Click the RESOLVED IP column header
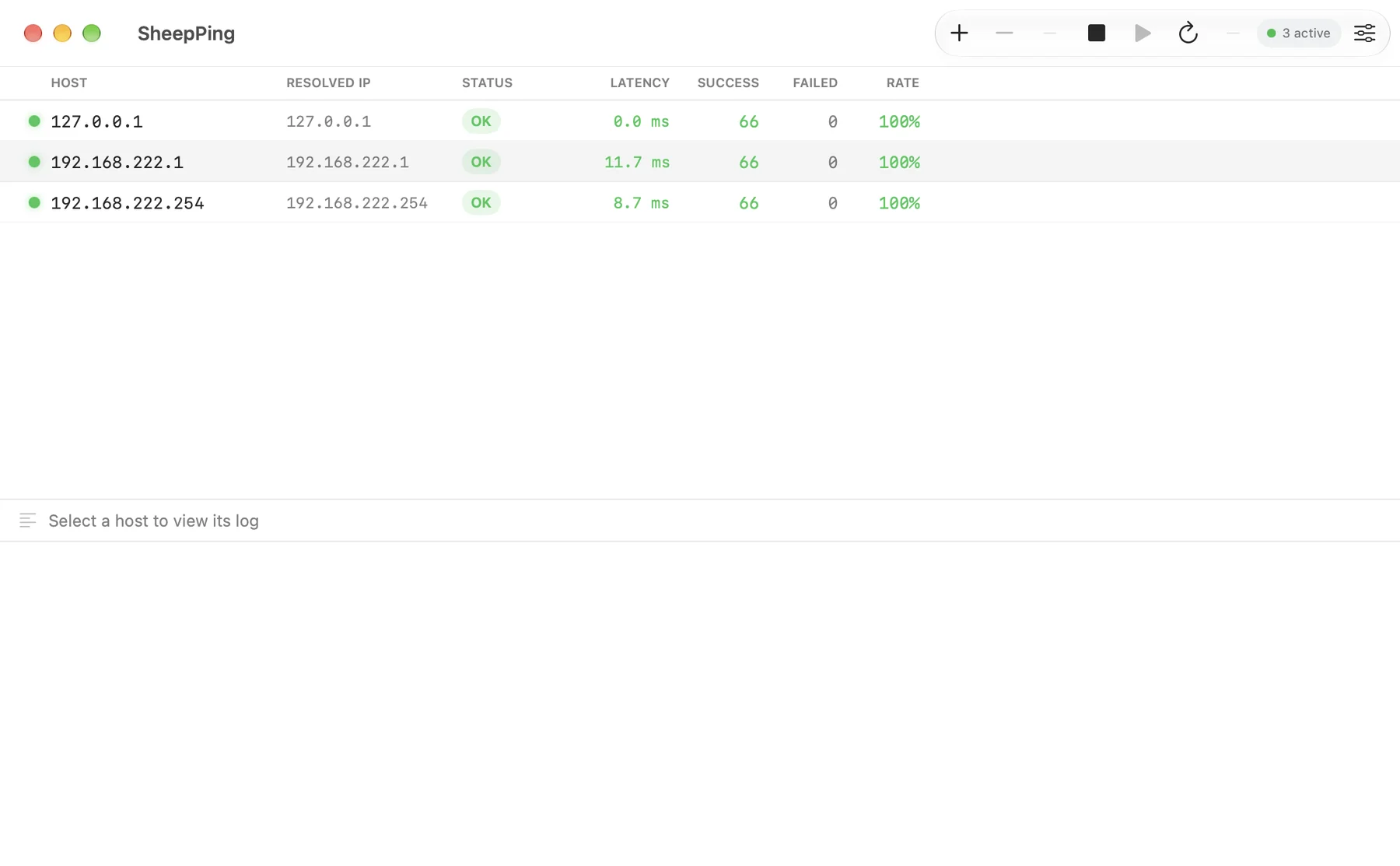Image resolution: width=1400 pixels, height=866 pixels. click(x=328, y=82)
